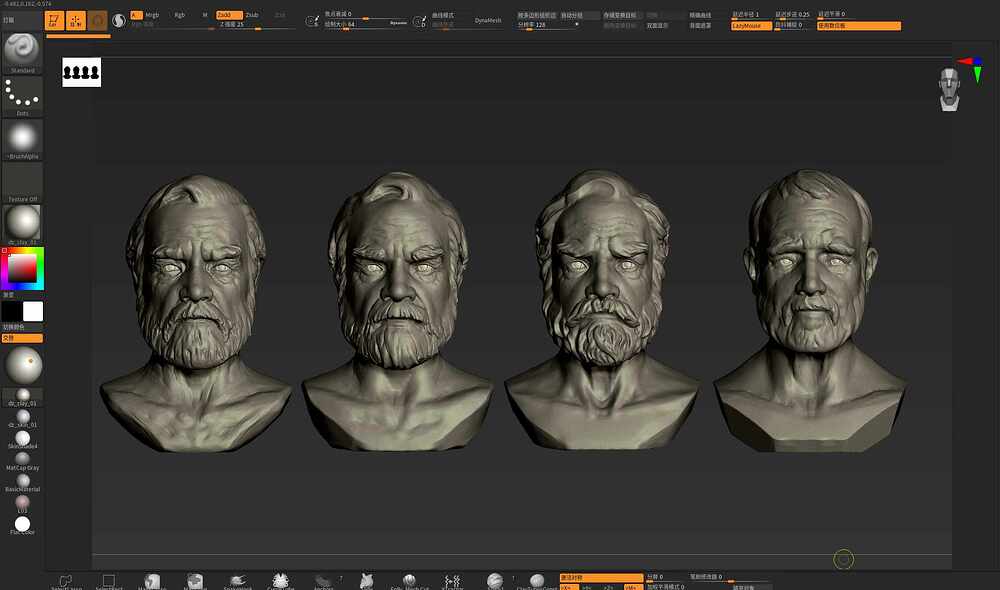Activate the Edit mode button
The image size is (1000, 590).
(x=55, y=21)
